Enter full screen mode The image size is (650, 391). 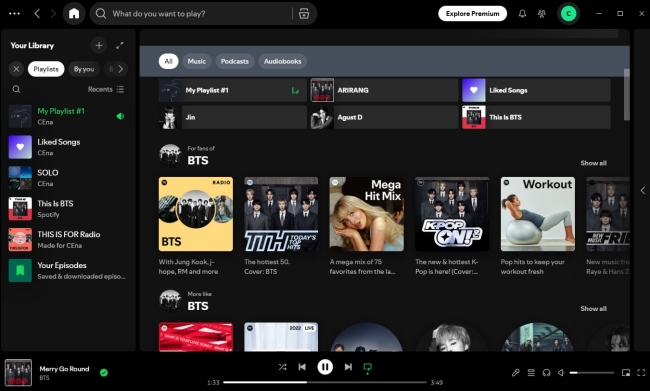tap(641, 373)
